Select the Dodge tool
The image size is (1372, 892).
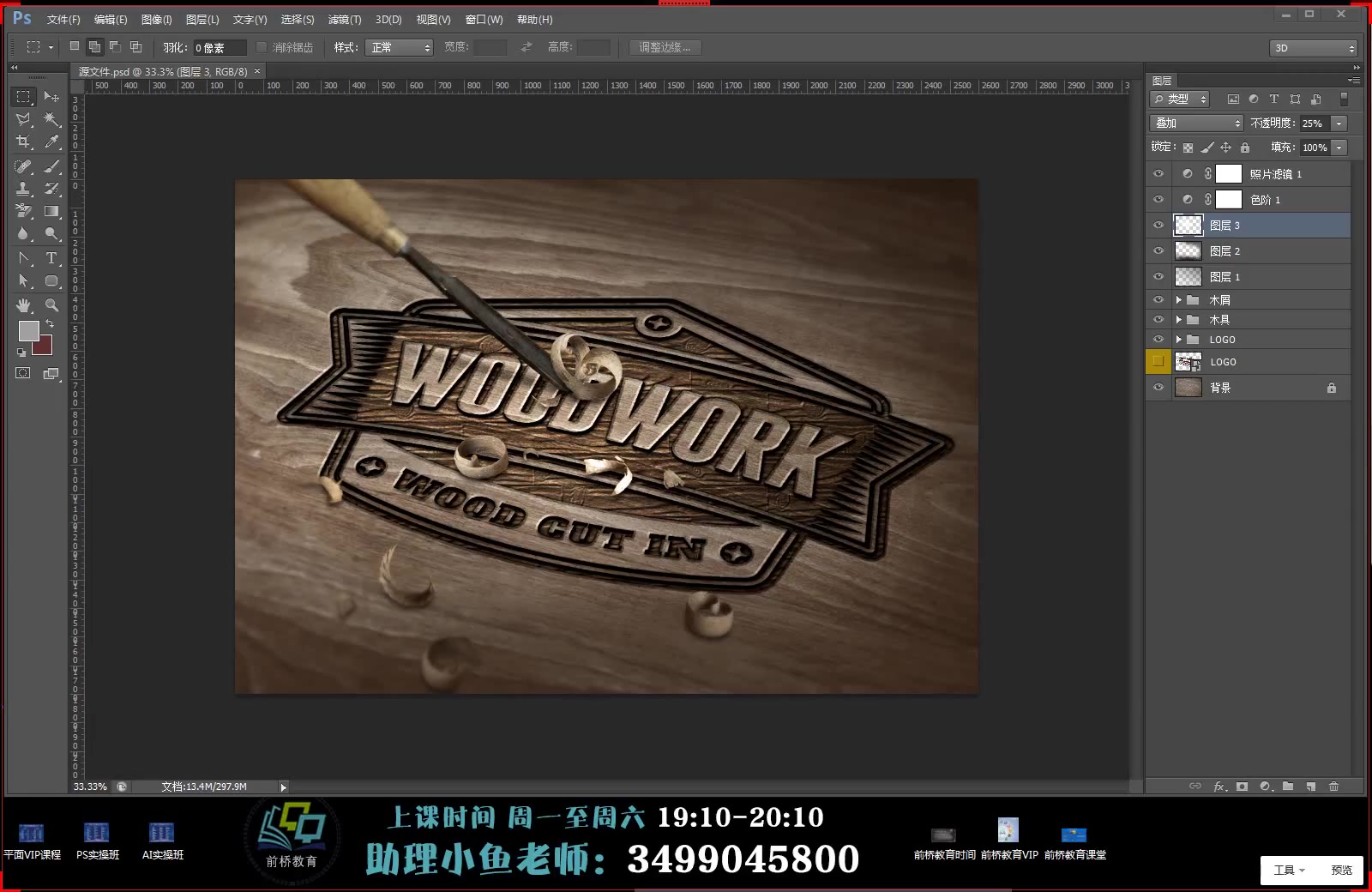pyautogui.click(x=51, y=233)
